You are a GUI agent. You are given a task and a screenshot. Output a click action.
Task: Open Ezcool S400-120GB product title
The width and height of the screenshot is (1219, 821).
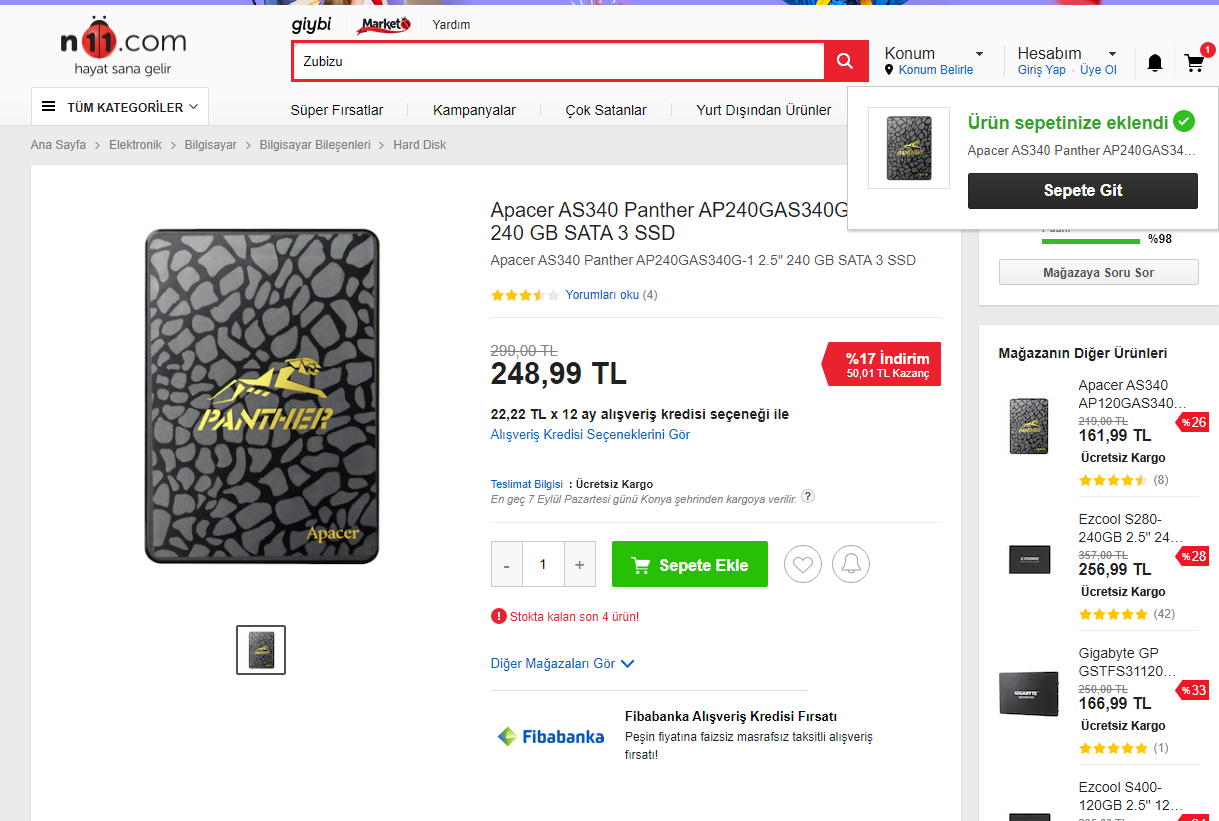click(1130, 796)
